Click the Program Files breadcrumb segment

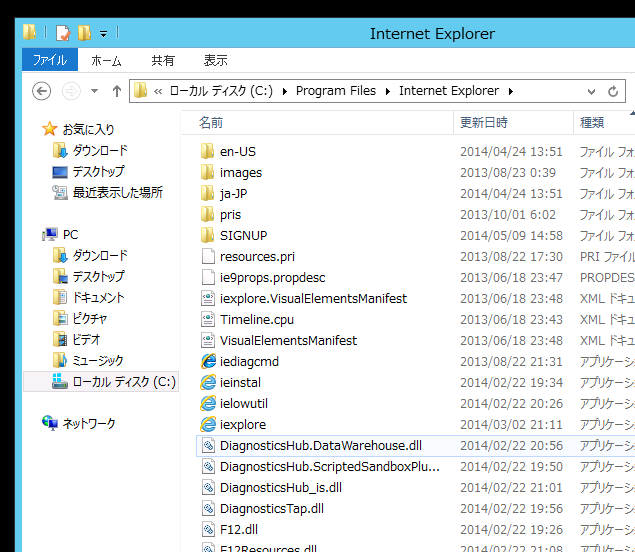[x=336, y=91]
